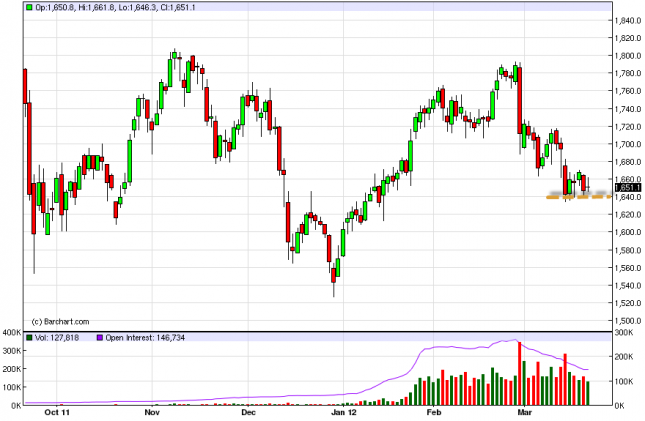Click the Oct 11 axis label
The image size is (645, 421).
[x=57, y=412]
